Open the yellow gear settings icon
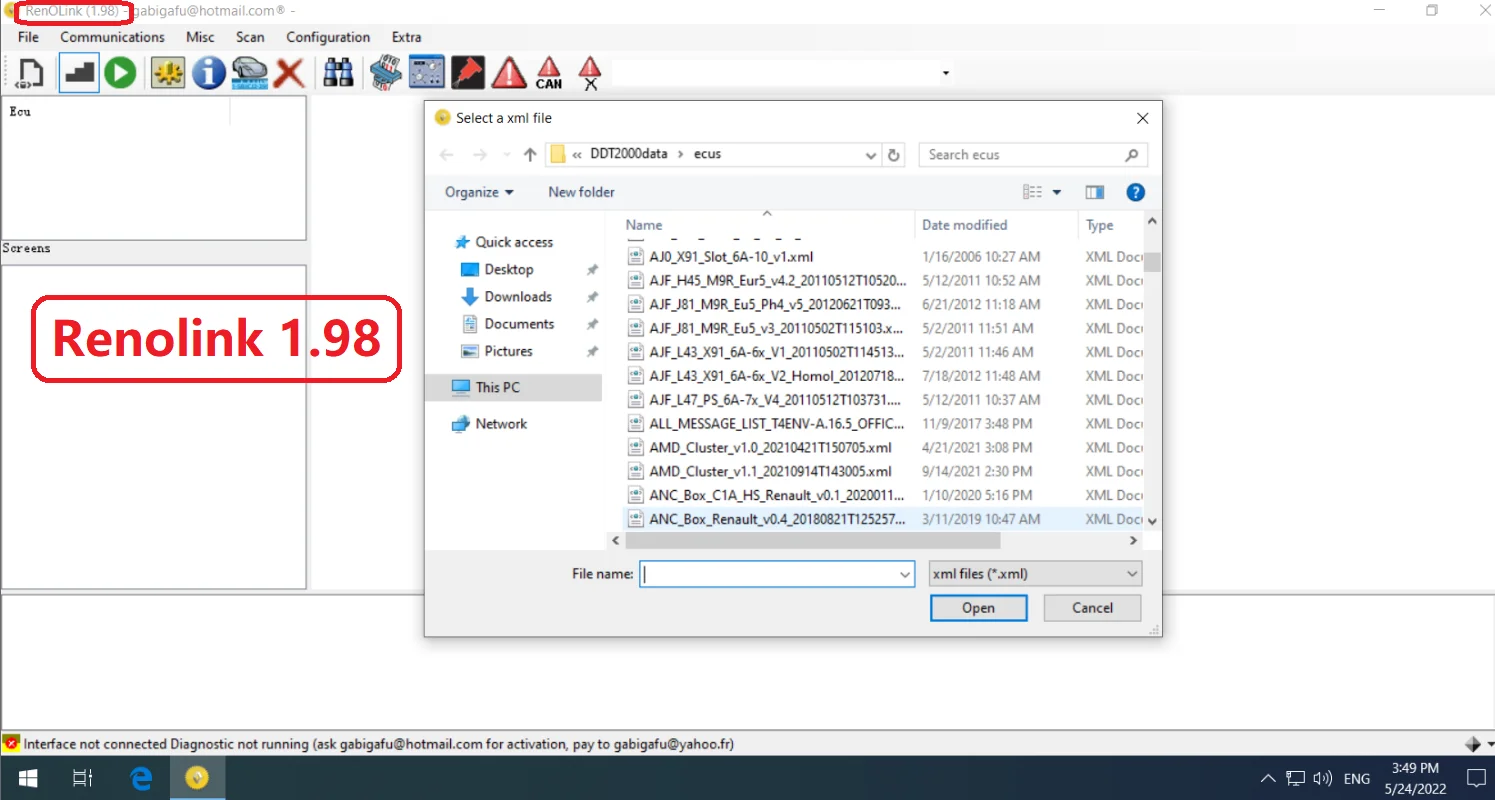 pyautogui.click(x=168, y=73)
